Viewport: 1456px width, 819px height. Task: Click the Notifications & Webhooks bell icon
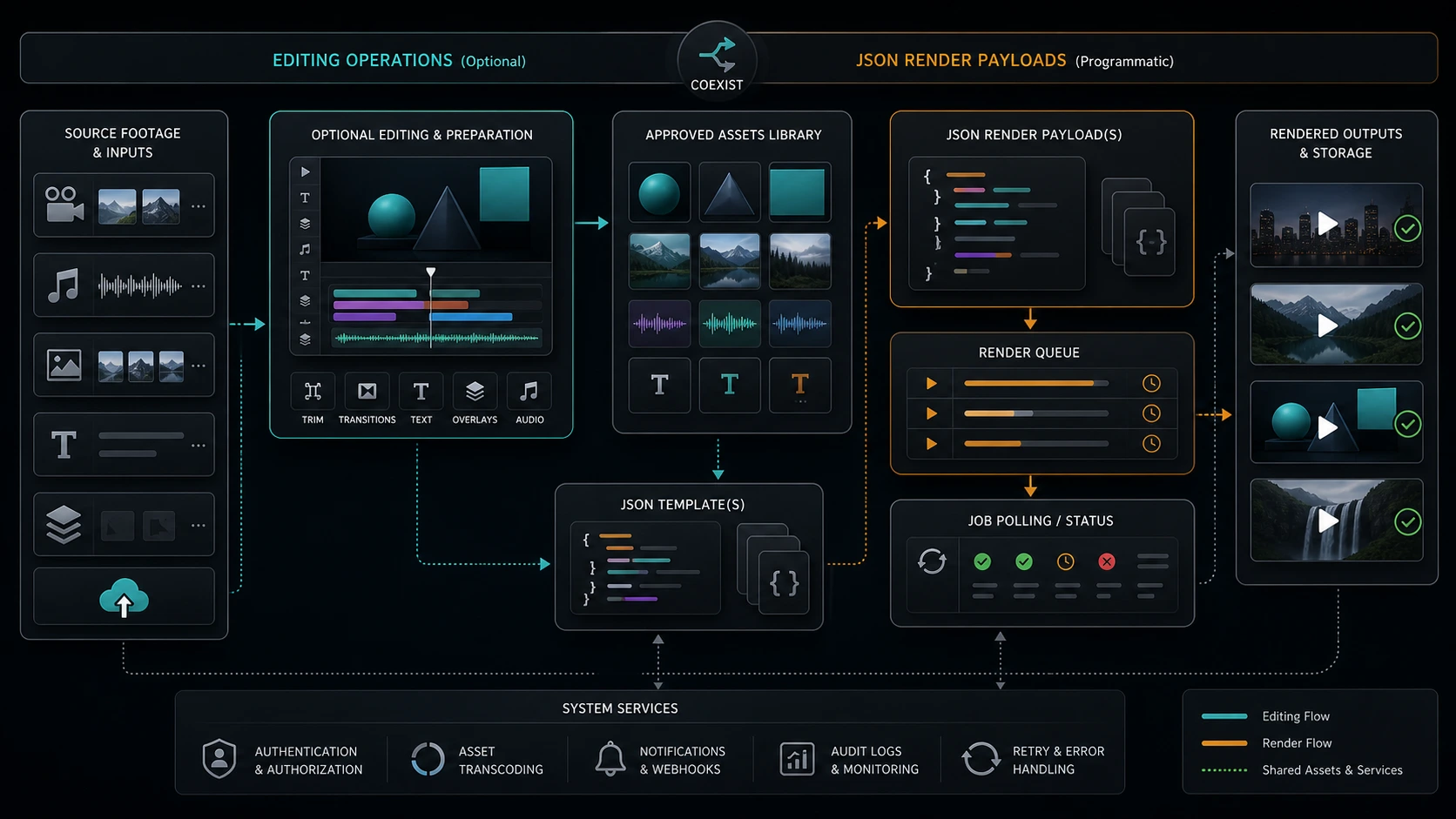click(x=610, y=759)
